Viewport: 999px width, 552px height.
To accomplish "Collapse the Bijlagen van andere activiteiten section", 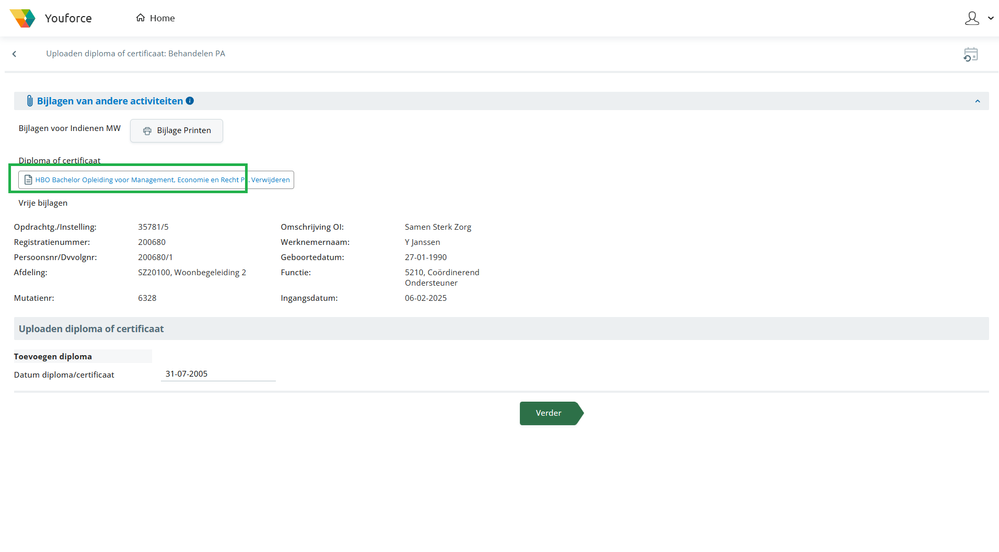I will [977, 101].
